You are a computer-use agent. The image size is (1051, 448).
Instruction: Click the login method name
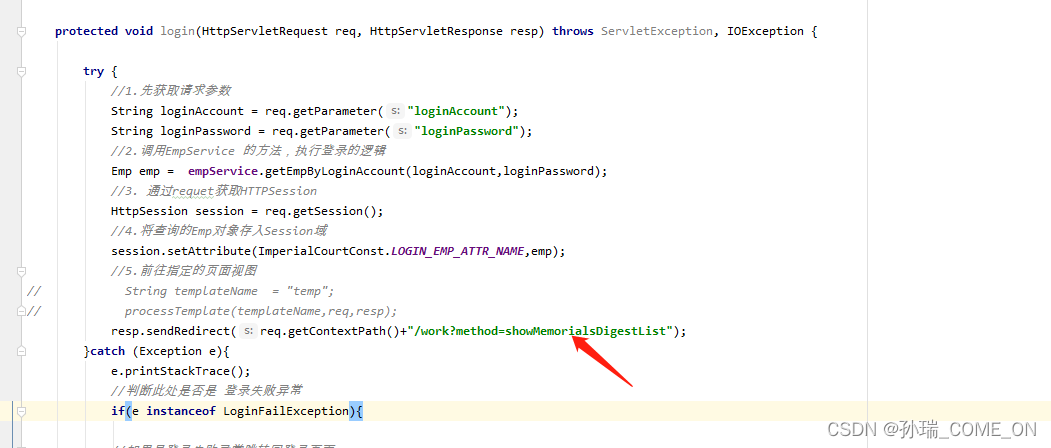(x=178, y=31)
